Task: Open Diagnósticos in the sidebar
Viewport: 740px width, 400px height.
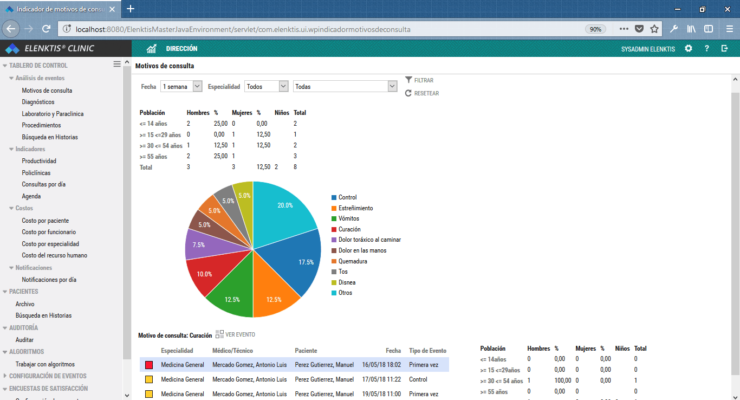Action: coord(38,101)
